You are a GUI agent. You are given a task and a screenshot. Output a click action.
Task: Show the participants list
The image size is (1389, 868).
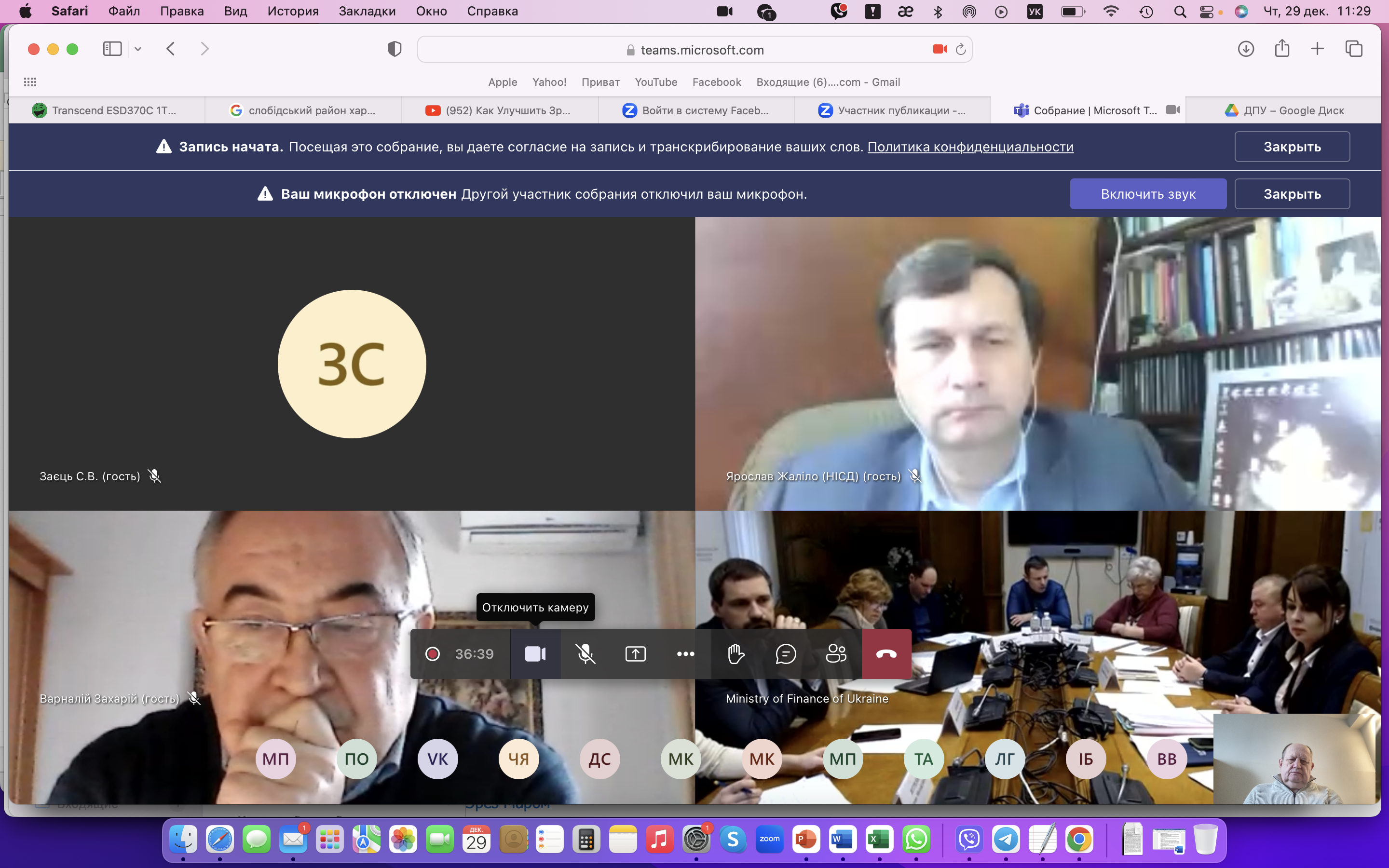click(x=835, y=654)
